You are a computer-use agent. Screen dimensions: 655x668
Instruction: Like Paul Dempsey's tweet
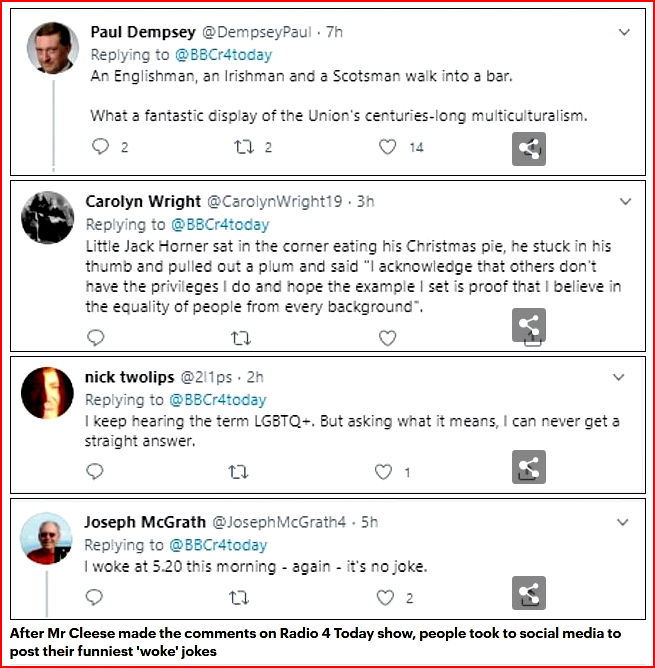tap(388, 147)
